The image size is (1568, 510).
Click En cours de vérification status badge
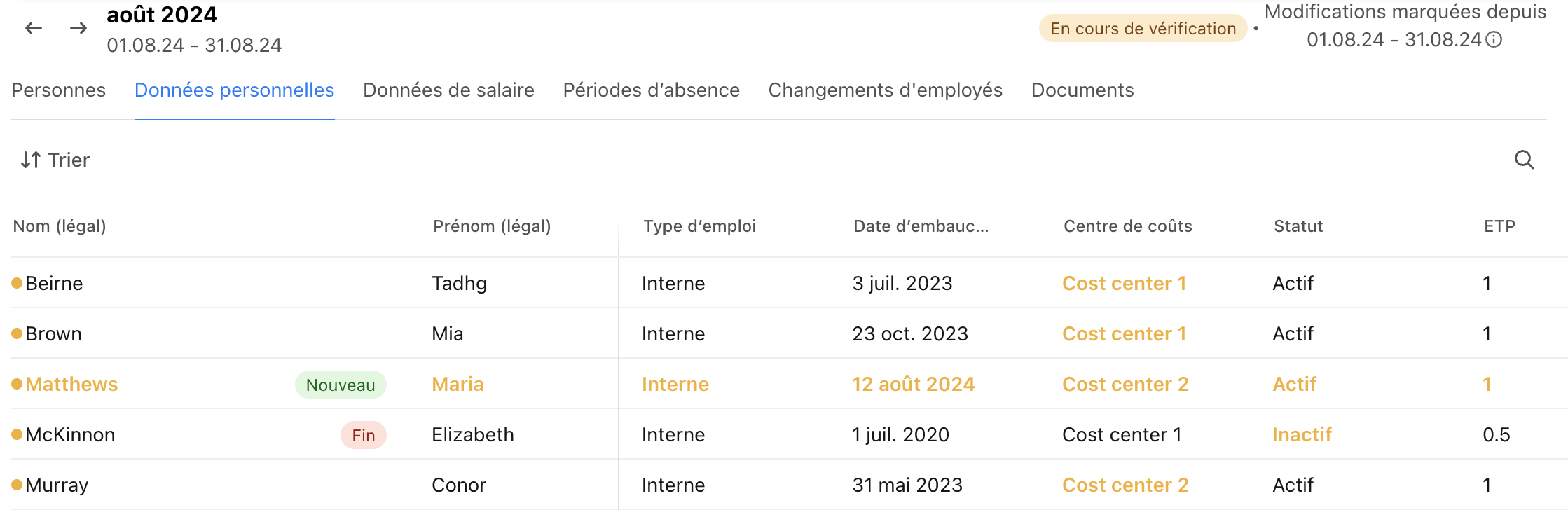1143,28
